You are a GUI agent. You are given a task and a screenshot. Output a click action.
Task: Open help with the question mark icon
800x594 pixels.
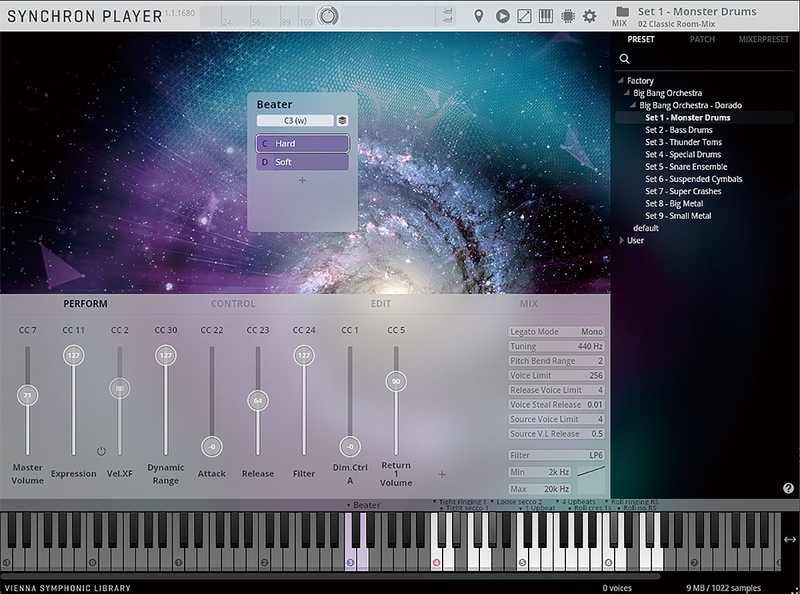(788, 488)
